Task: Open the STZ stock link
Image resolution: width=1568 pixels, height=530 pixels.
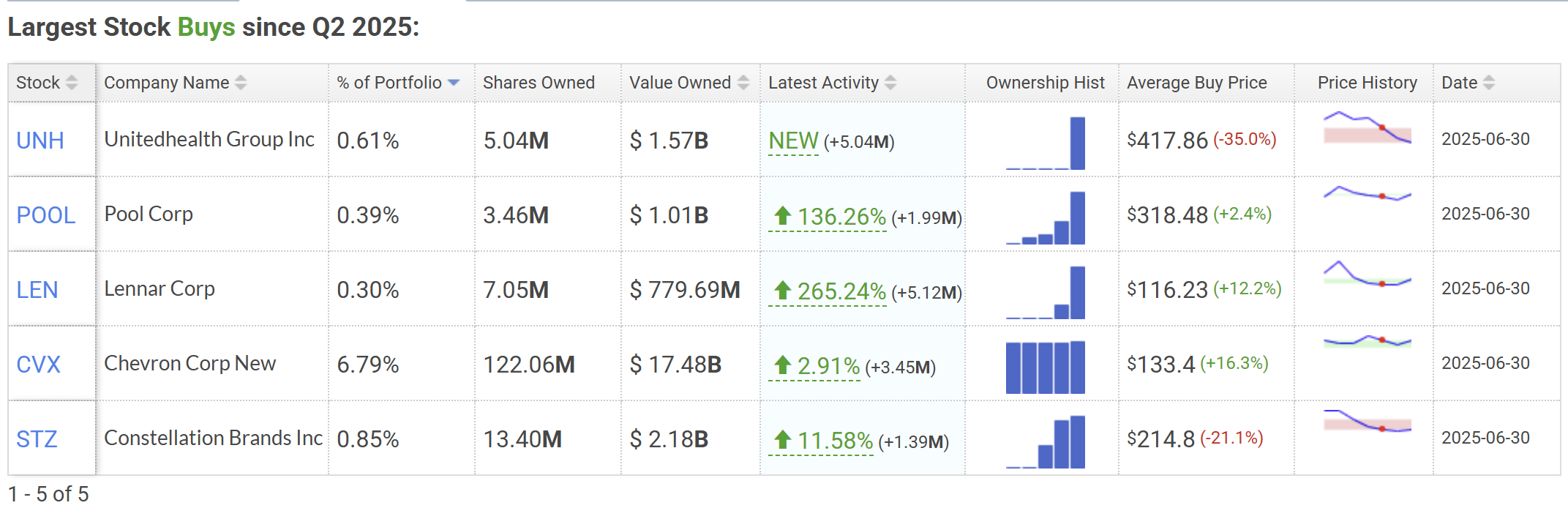Action: [x=37, y=439]
